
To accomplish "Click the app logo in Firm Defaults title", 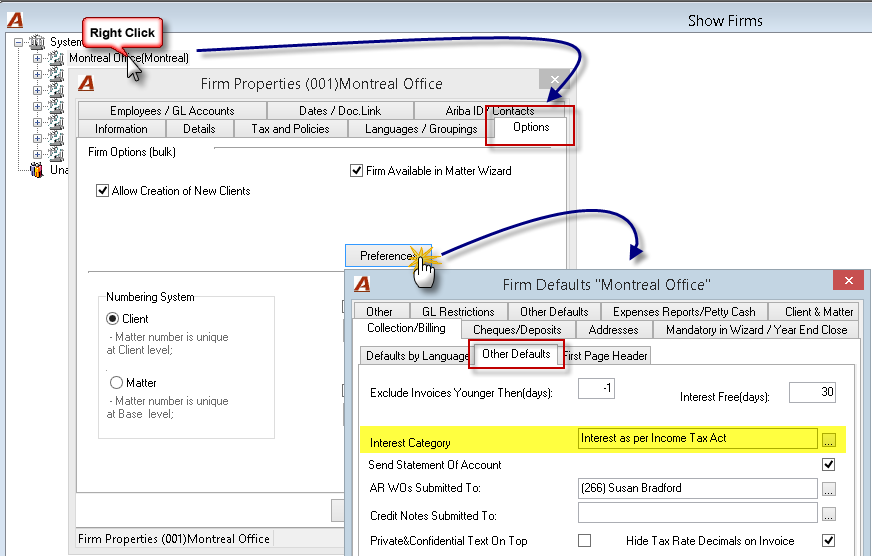I will (362, 284).
